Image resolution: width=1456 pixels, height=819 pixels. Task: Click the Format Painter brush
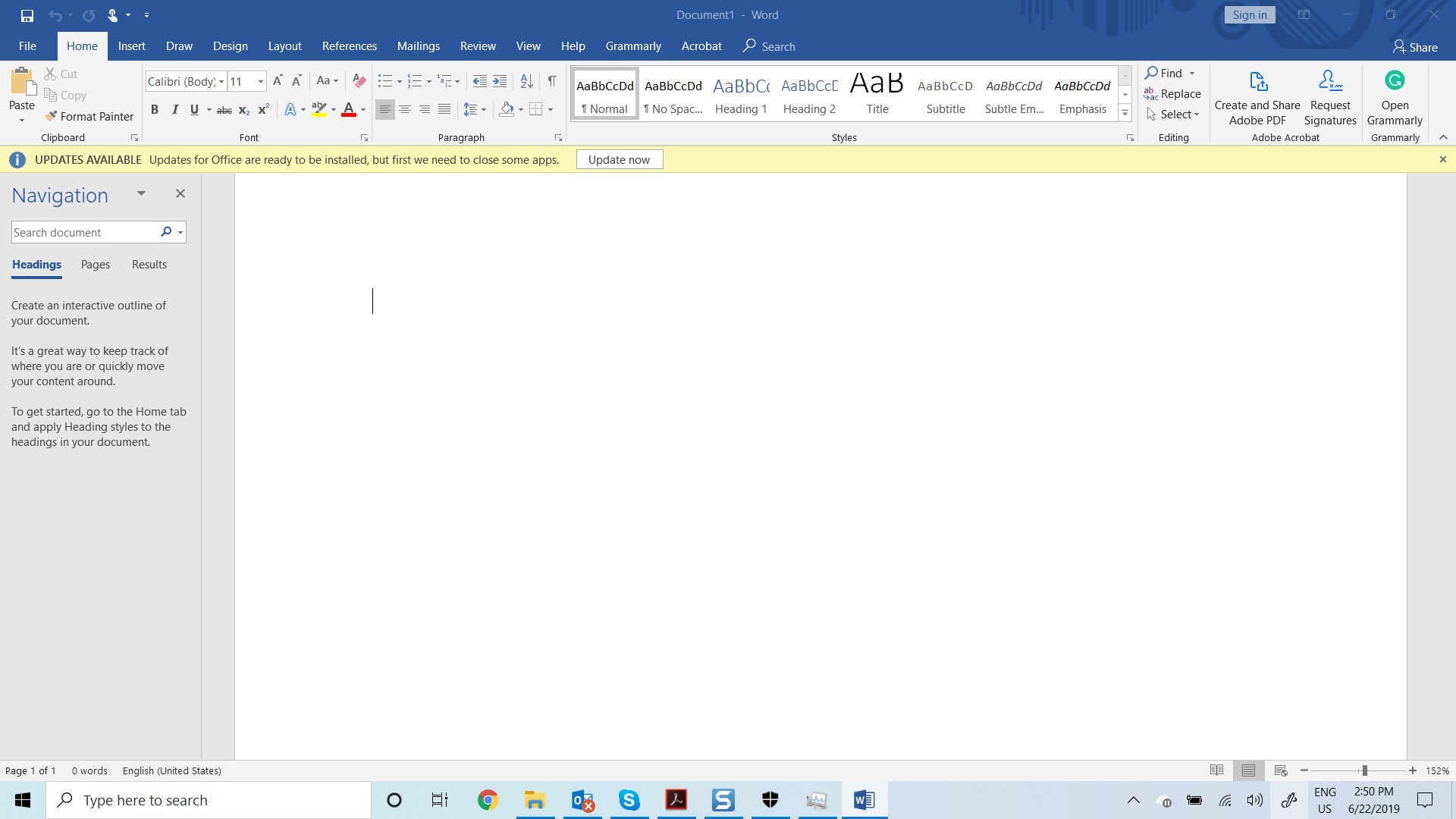click(x=89, y=116)
